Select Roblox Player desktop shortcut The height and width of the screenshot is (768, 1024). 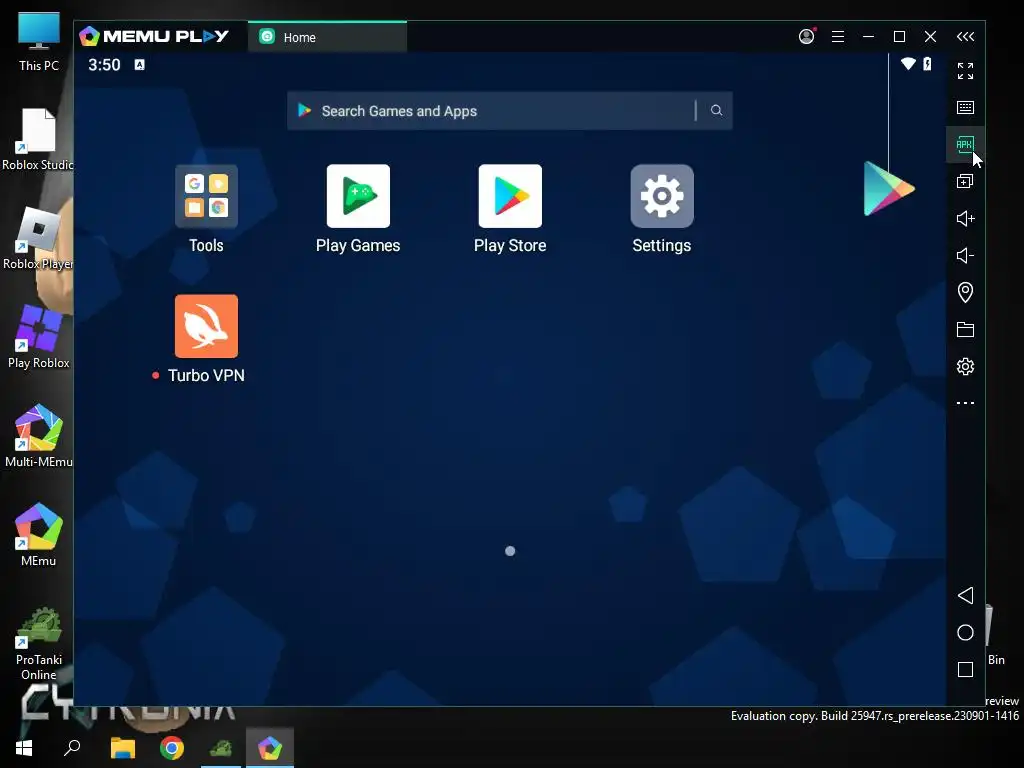point(37,238)
